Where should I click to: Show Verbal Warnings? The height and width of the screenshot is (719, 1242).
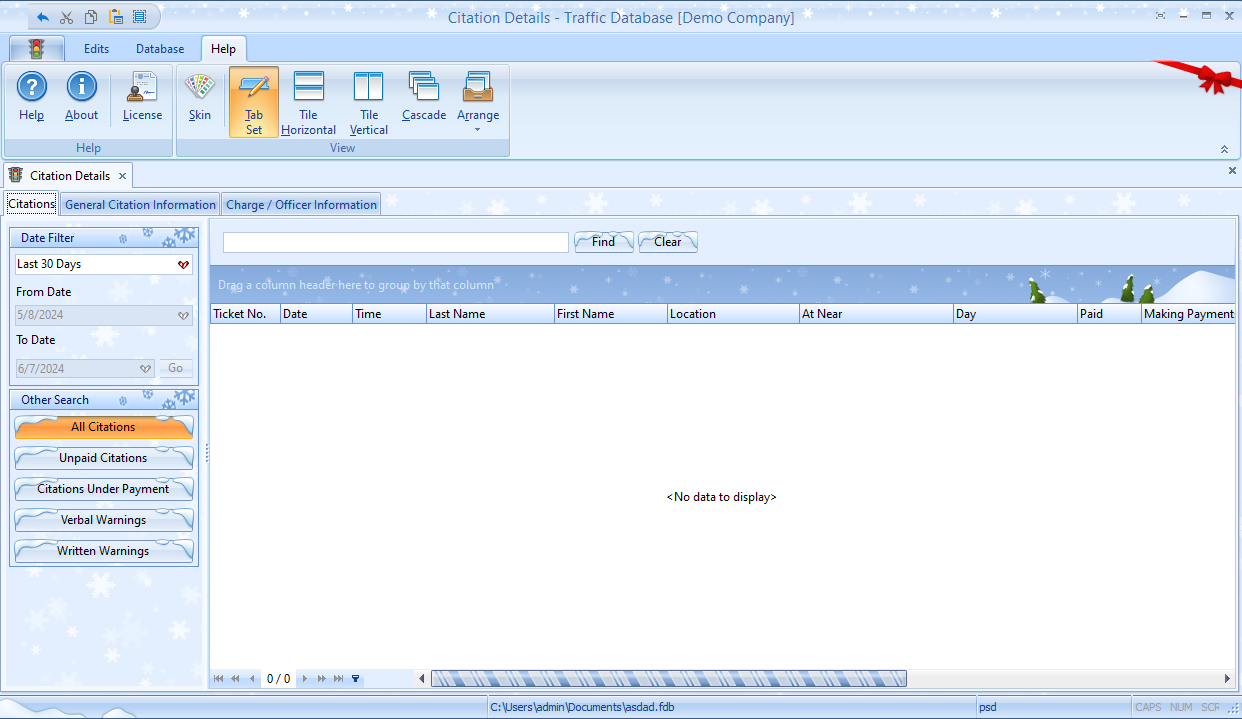(x=104, y=520)
